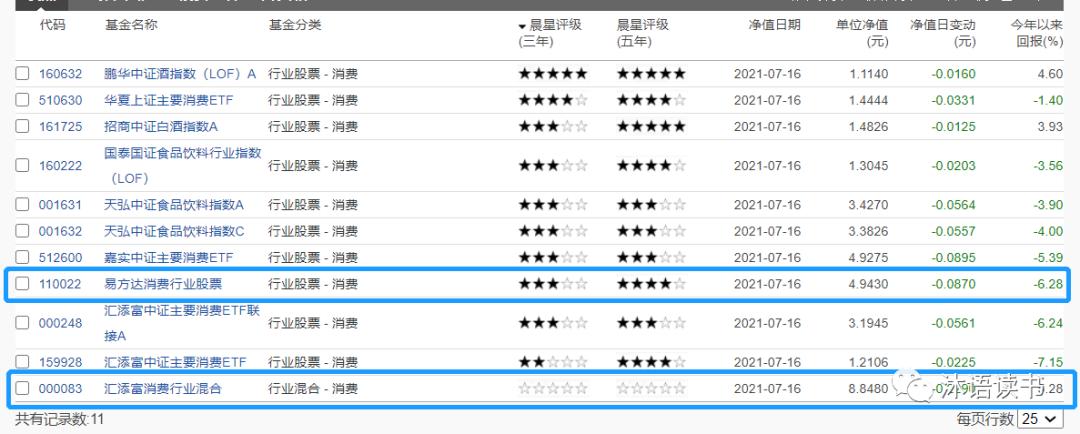Click the record count text 共有记录数:11
1080x434 pixels.
(x=59, y=418)
